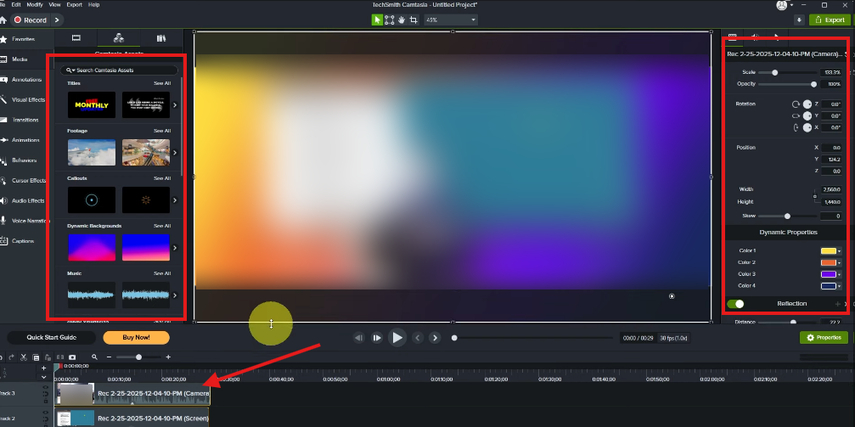The width and height of the screenshot is (855, 427).
Task: Click the Cut scissors icon on timeline toolbar
Action: pos(23,357)
